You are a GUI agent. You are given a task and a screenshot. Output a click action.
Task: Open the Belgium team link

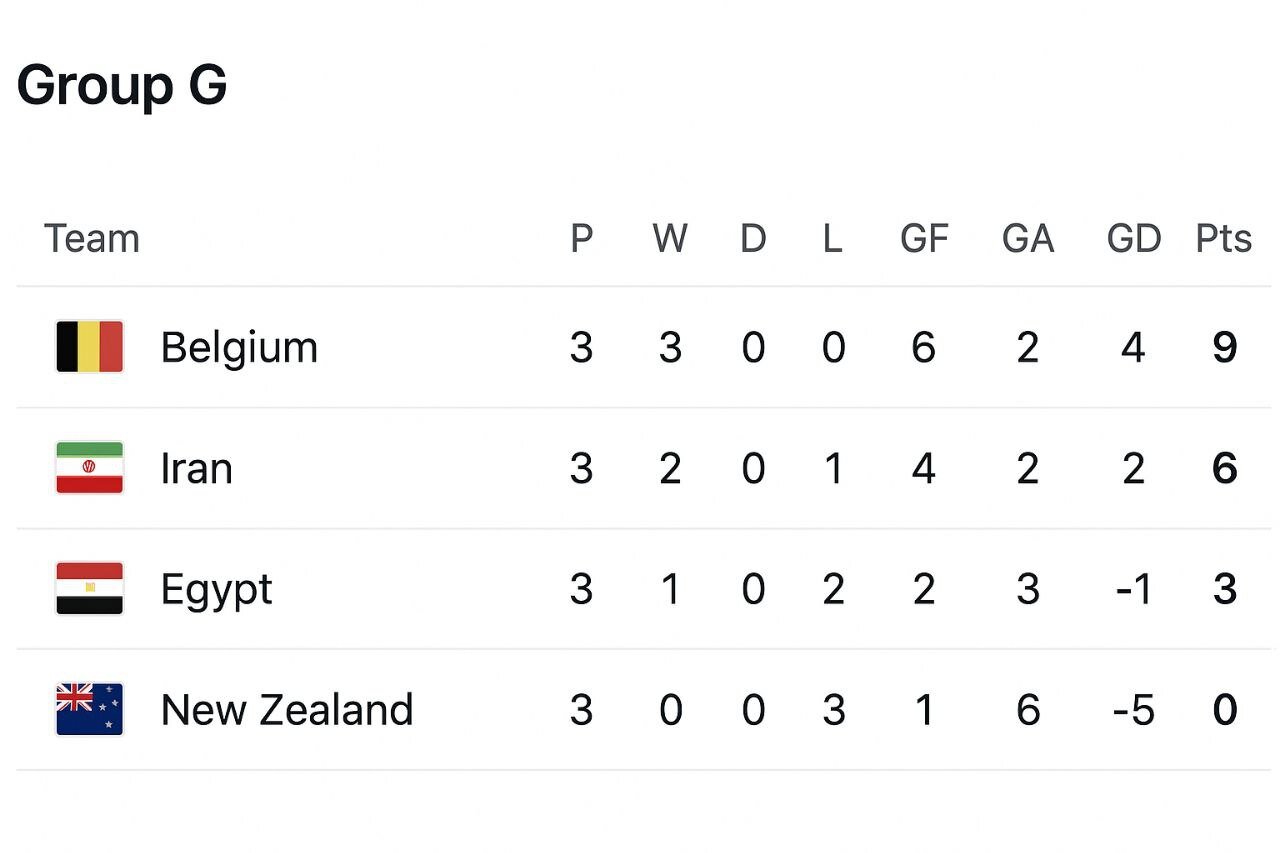point(239,348)
